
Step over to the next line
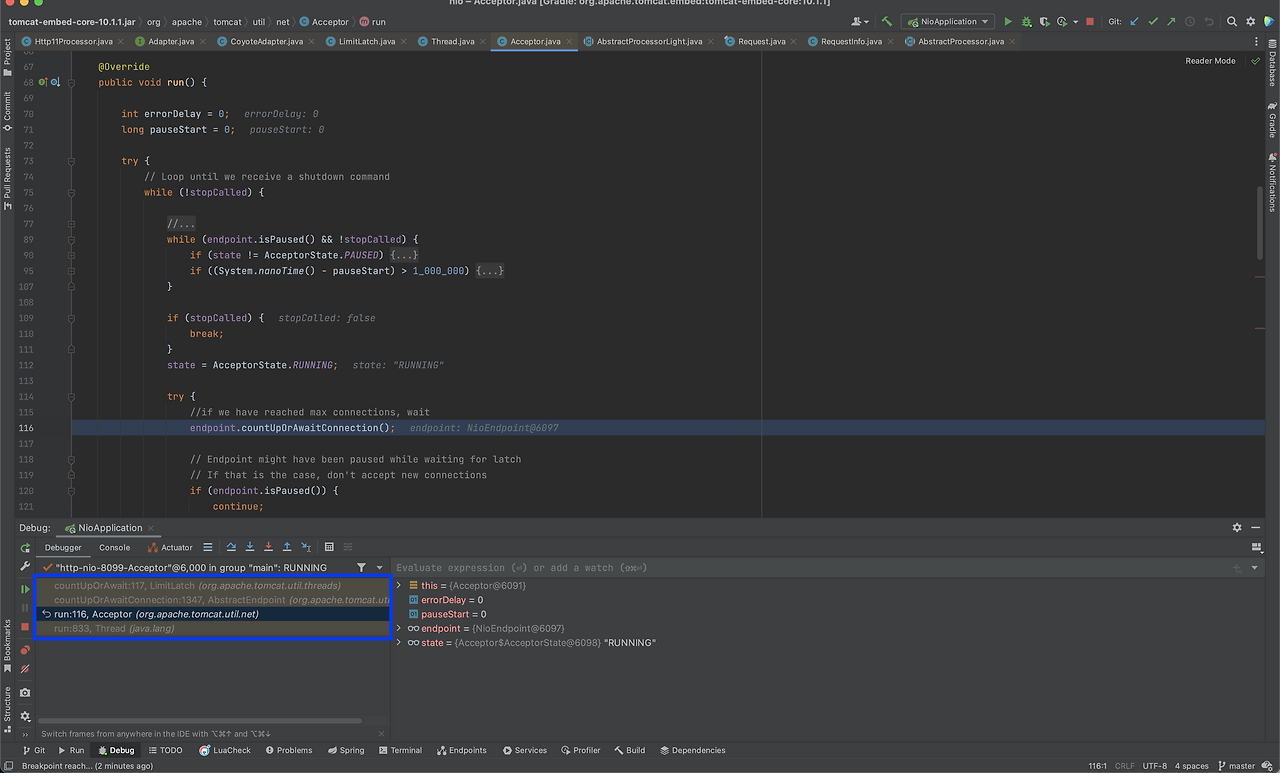coord(231,547)
